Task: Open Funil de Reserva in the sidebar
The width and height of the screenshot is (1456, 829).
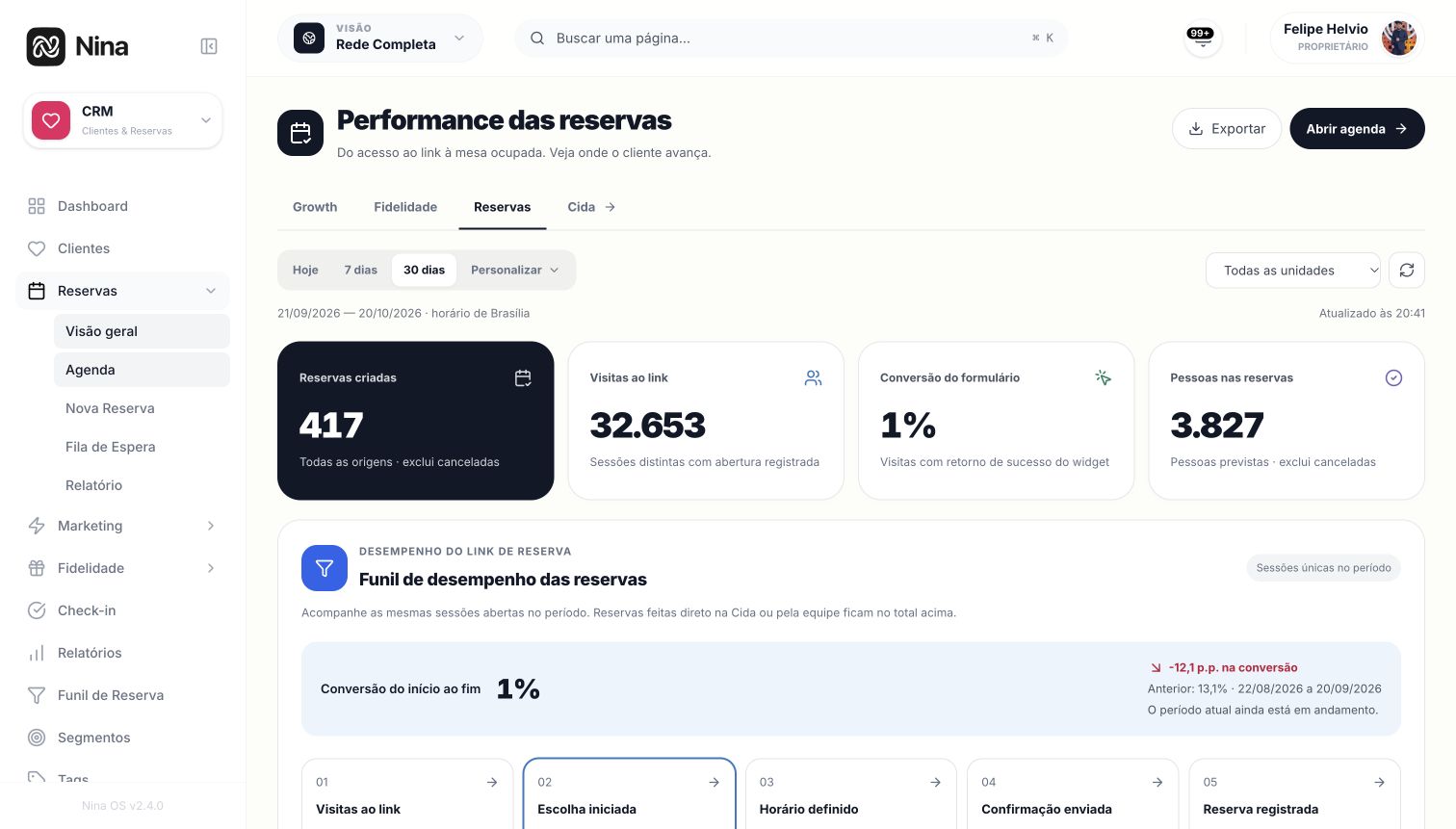Action: pyautogui.click(x=122, y=695)
